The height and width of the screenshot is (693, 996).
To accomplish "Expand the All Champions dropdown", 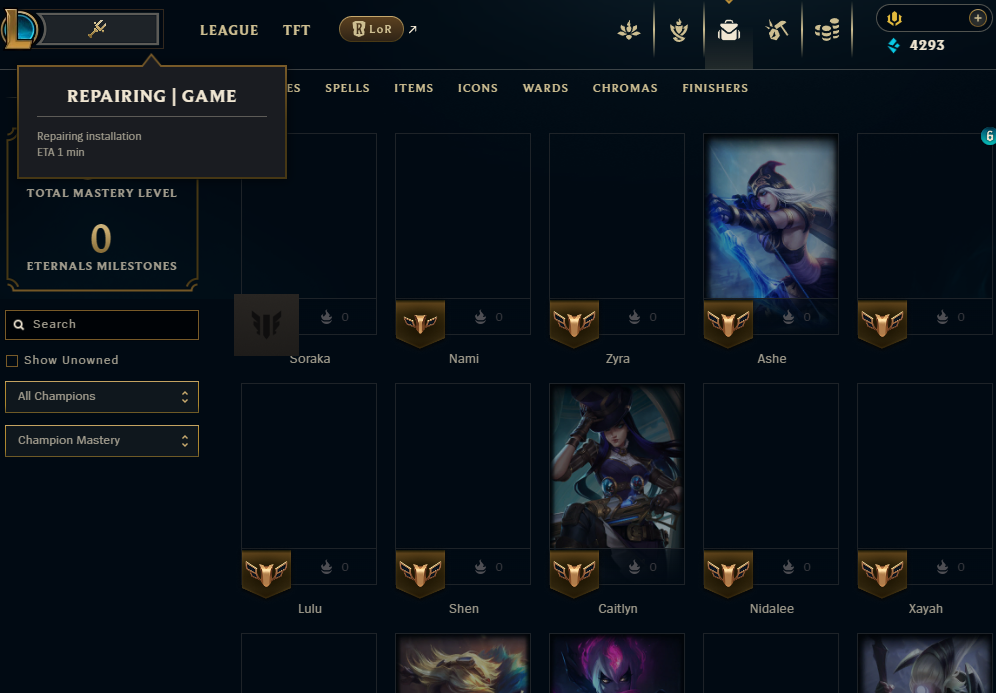I will tap(102, 396).
